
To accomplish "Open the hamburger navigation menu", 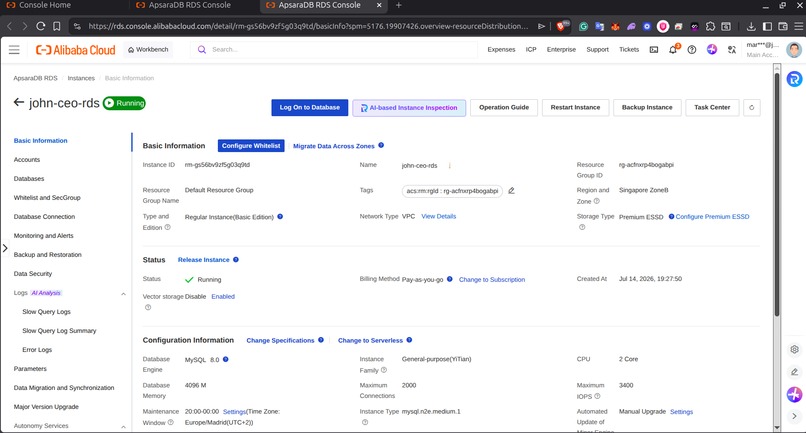I will 14,49.
